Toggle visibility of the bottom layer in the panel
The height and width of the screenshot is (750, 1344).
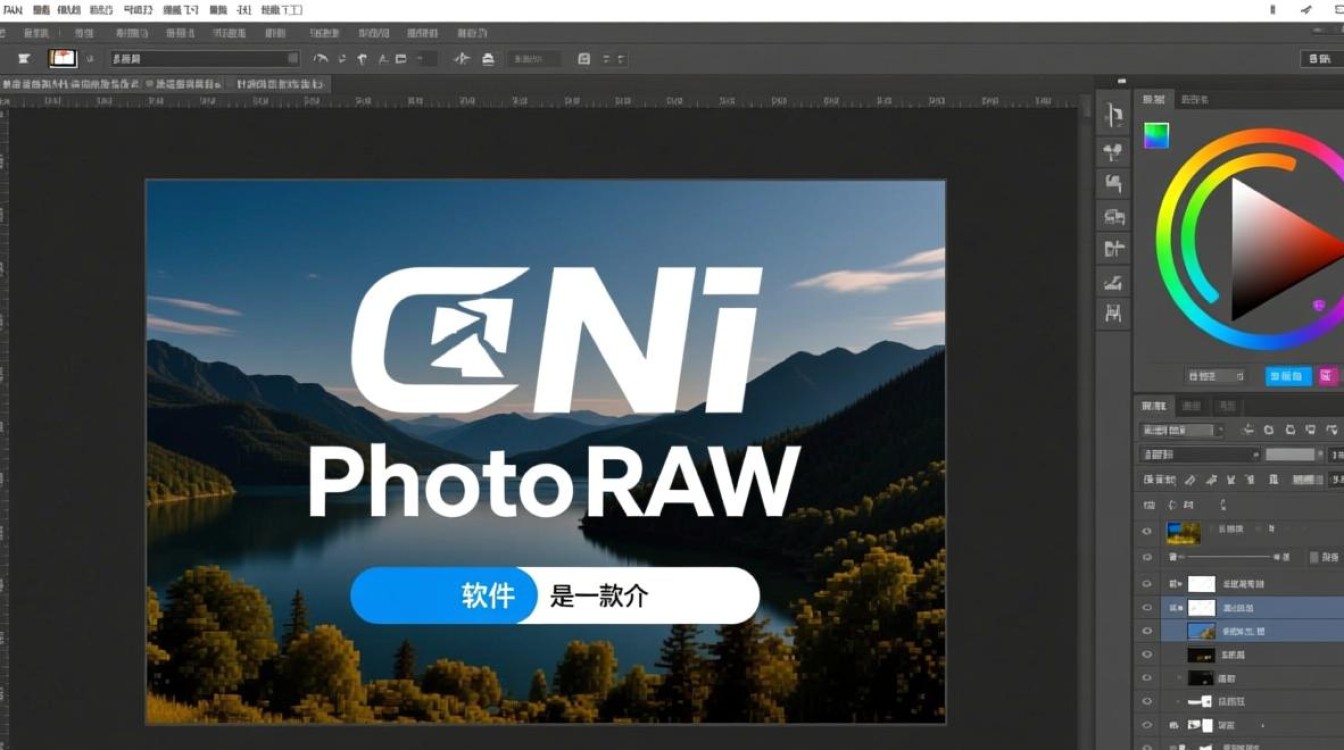click(x=1148, y=745)
